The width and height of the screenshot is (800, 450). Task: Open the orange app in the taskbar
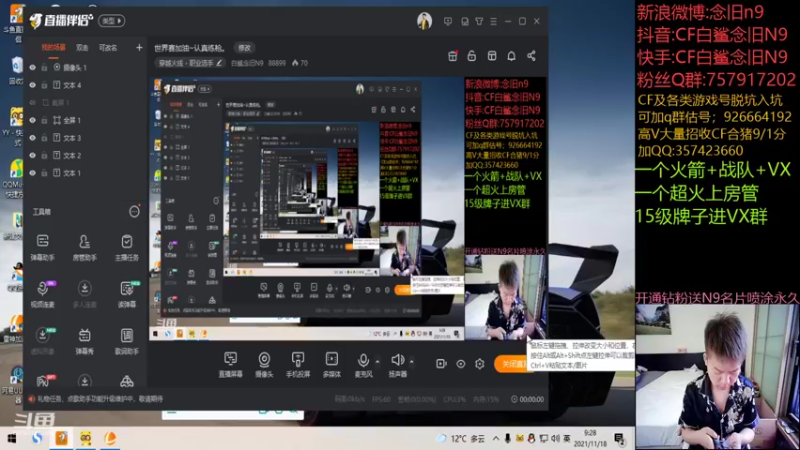62,438
